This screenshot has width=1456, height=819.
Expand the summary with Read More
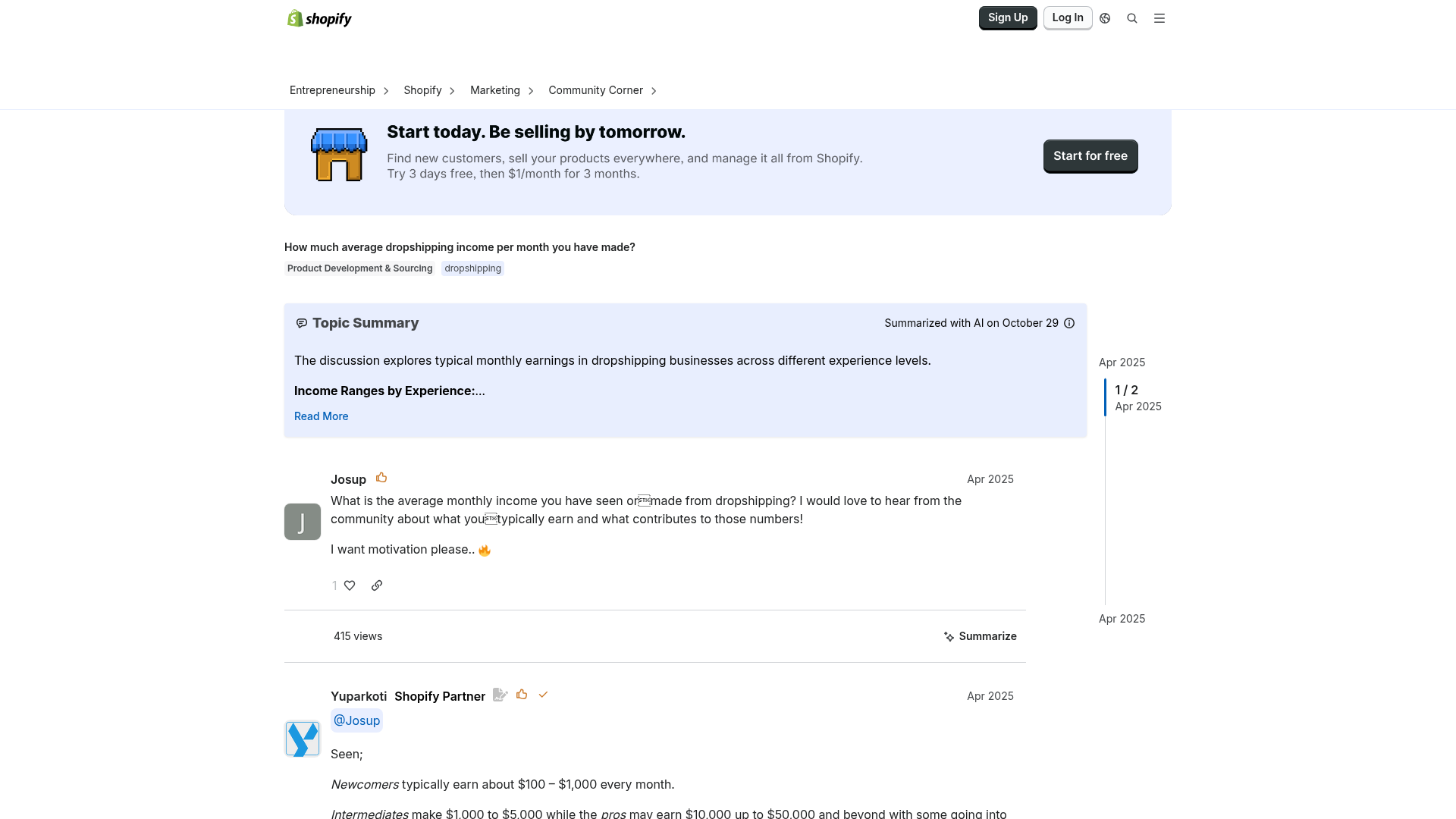[322, 416]
